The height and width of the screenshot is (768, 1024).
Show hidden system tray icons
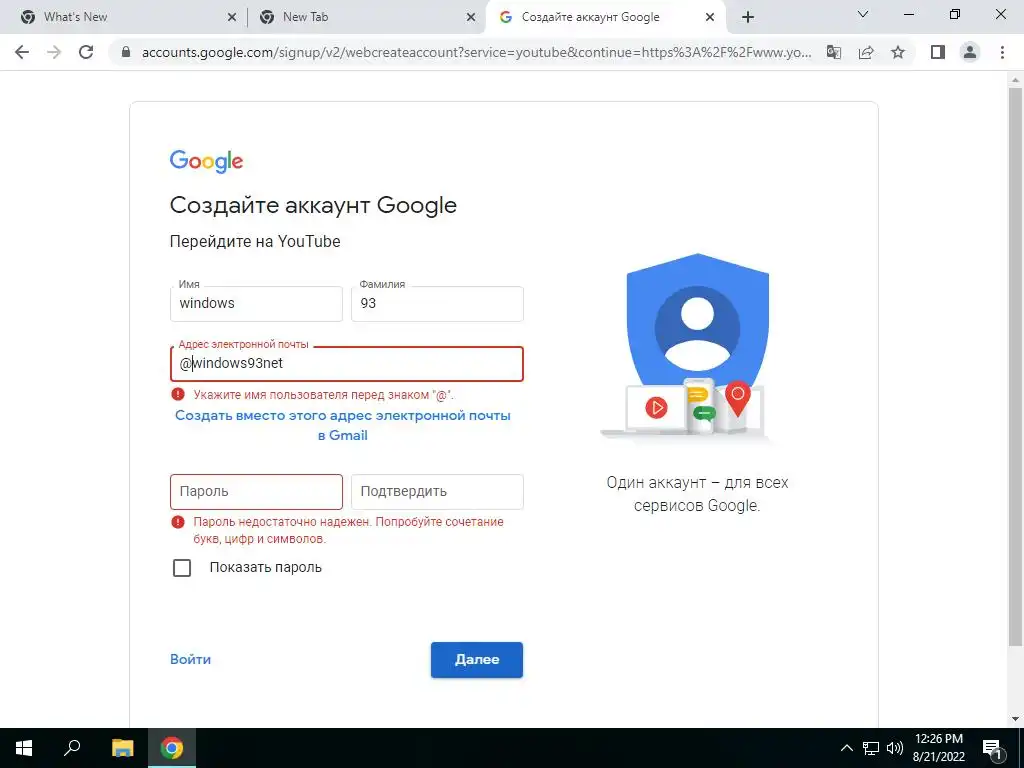click(x=846, y=748)
